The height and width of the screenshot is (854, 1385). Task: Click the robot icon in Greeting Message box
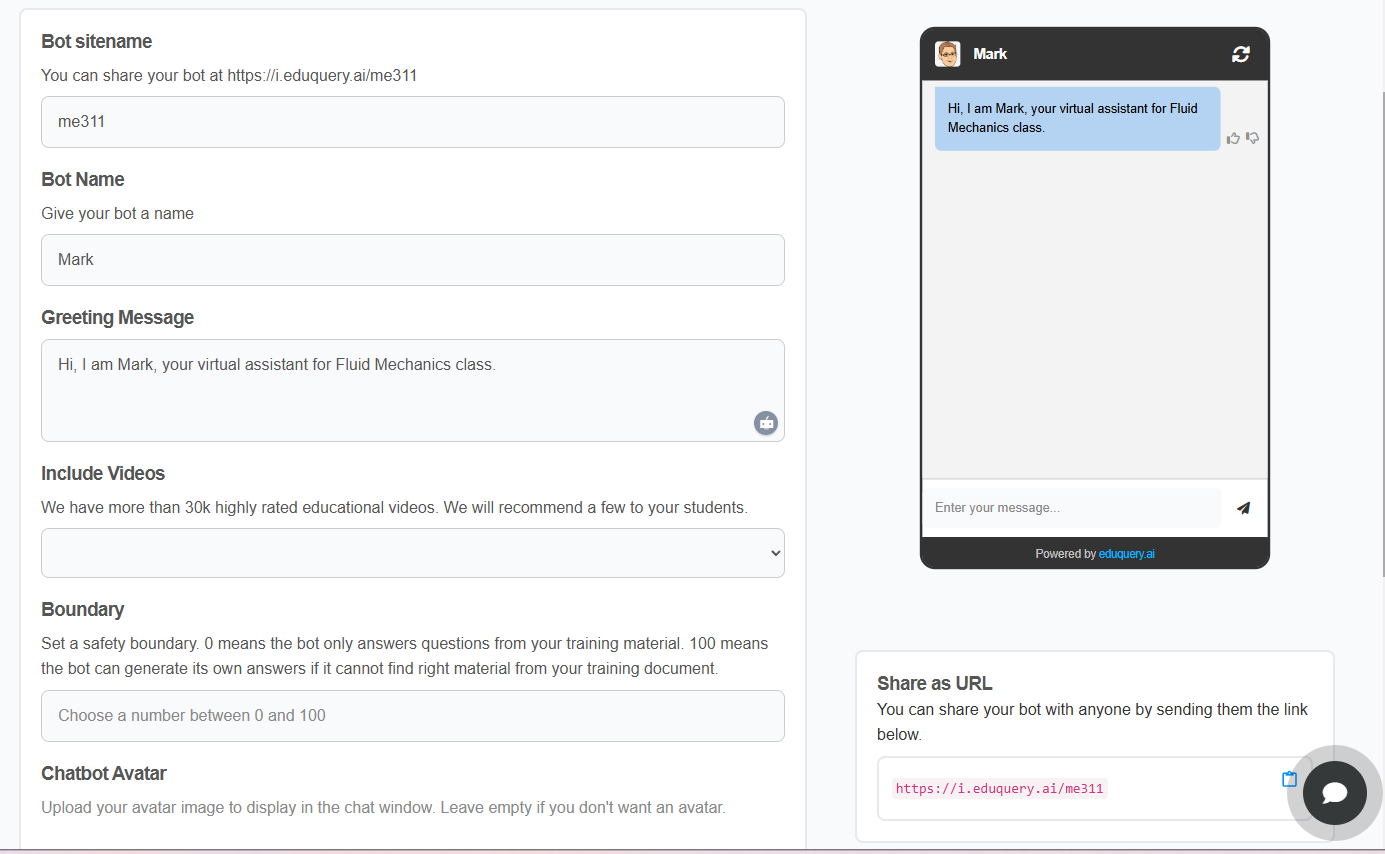click(x=765, y=423)
